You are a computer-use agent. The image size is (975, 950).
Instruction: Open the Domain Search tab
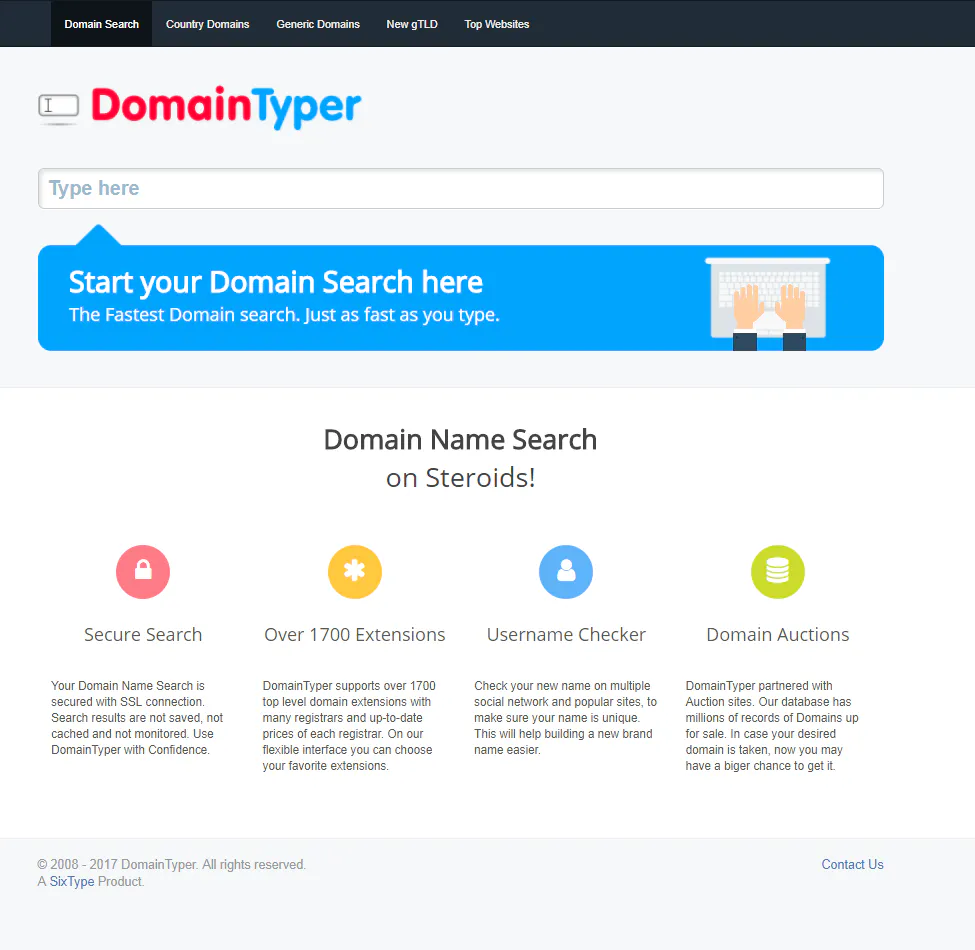[101, 24]
